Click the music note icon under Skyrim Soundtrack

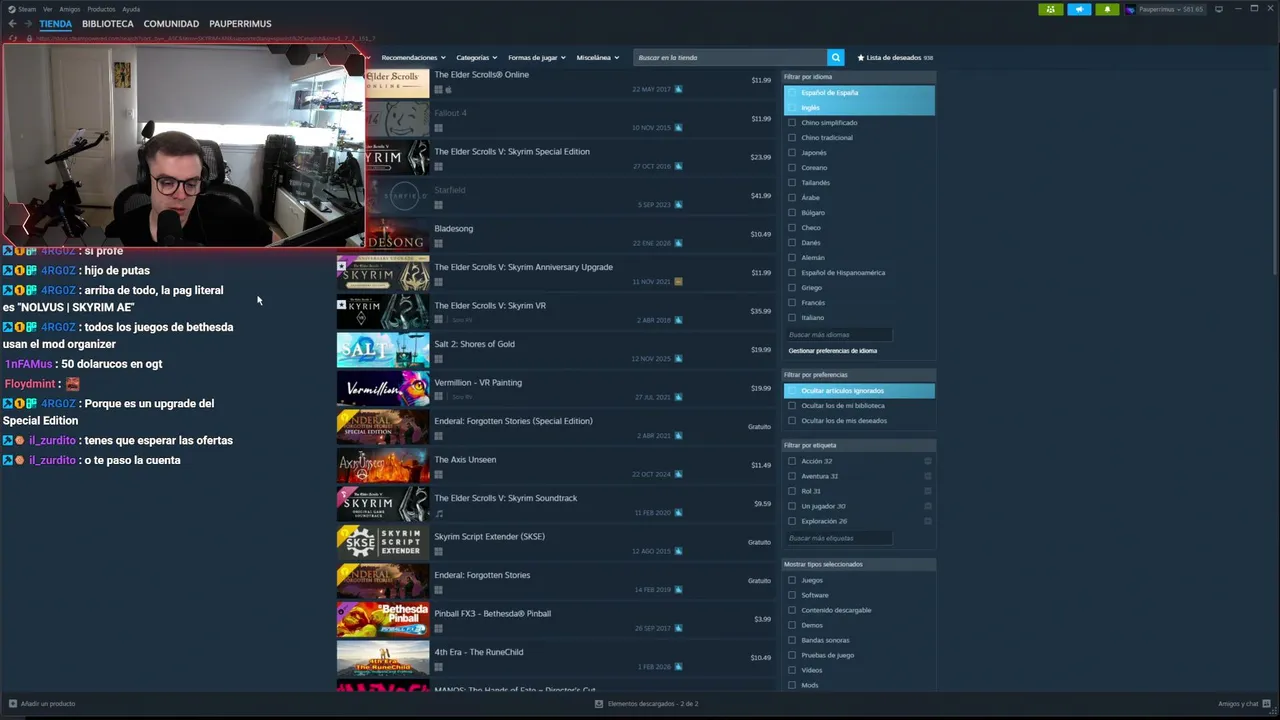tap(439, 513)
